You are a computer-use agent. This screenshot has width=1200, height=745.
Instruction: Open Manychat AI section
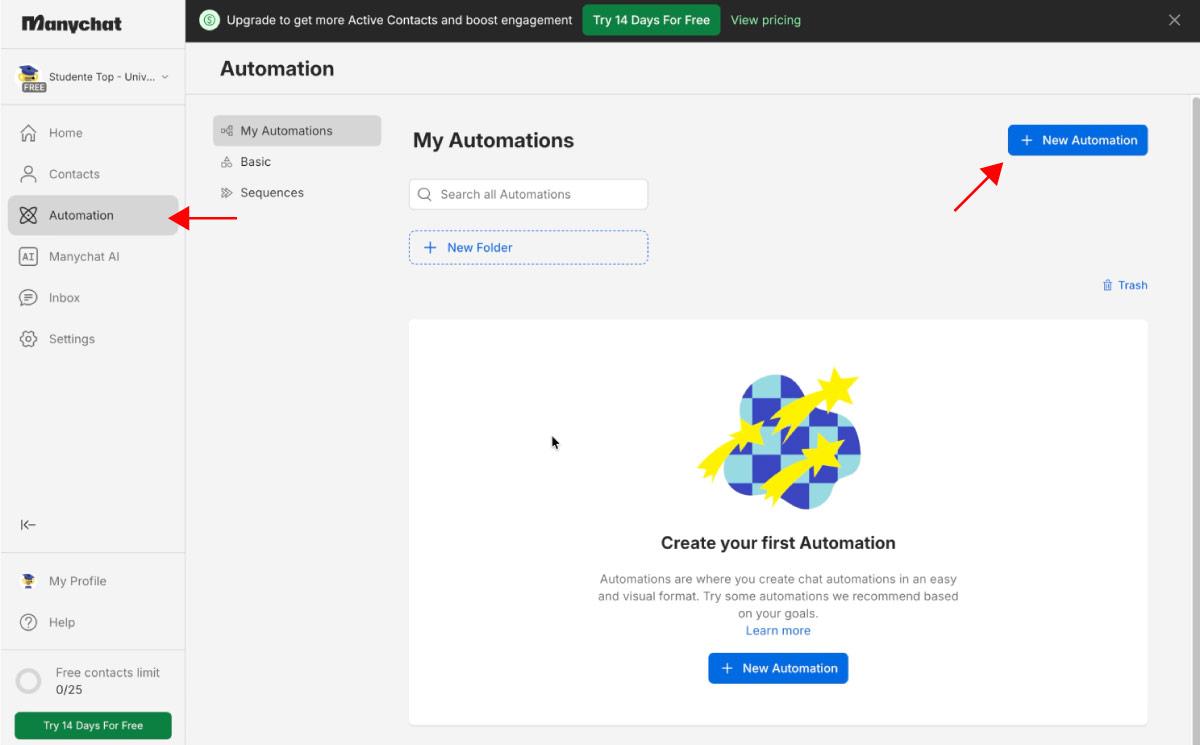pos(93,257)
